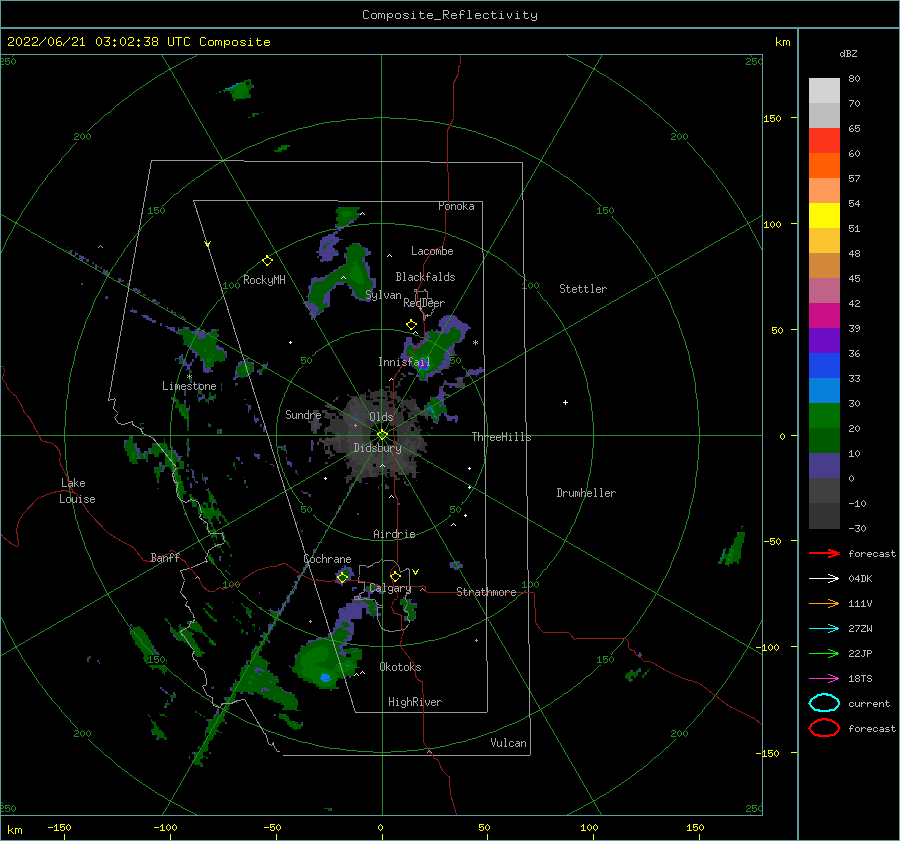Select the RedDeer city label
900x841 pixels.
(x=424, y=303)
